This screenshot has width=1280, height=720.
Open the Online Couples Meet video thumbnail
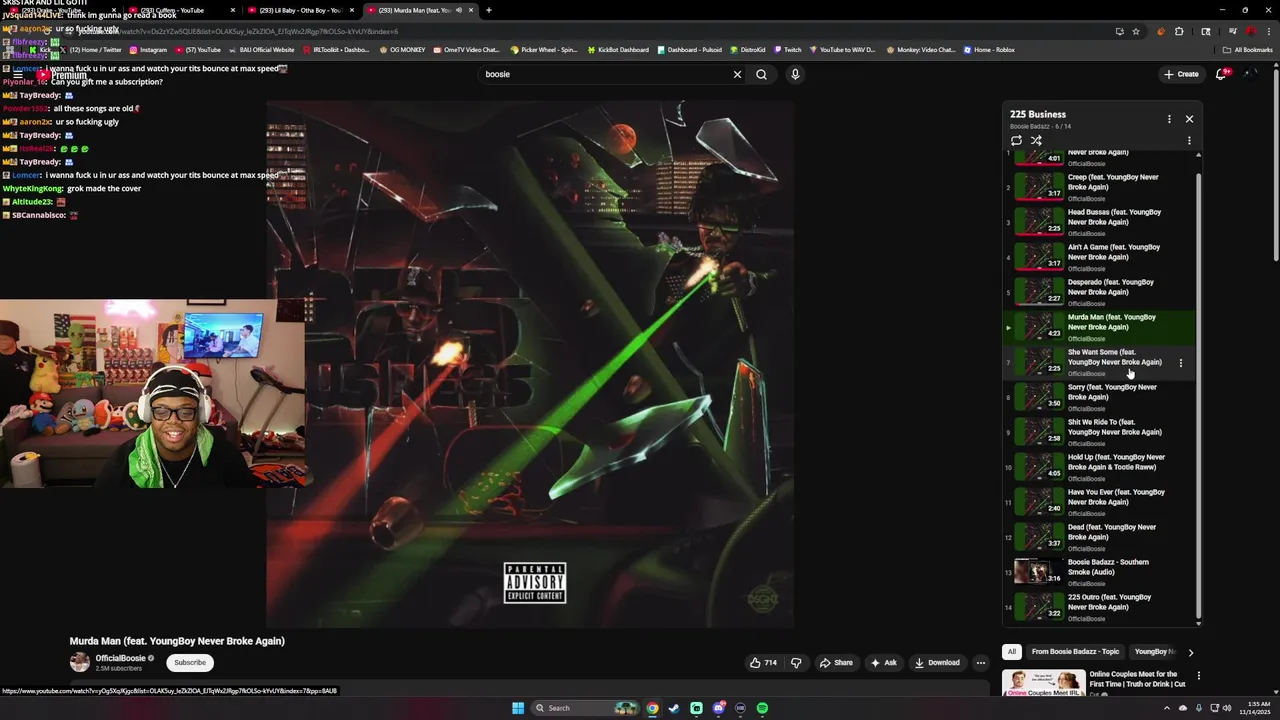[x=1044, y=683]
